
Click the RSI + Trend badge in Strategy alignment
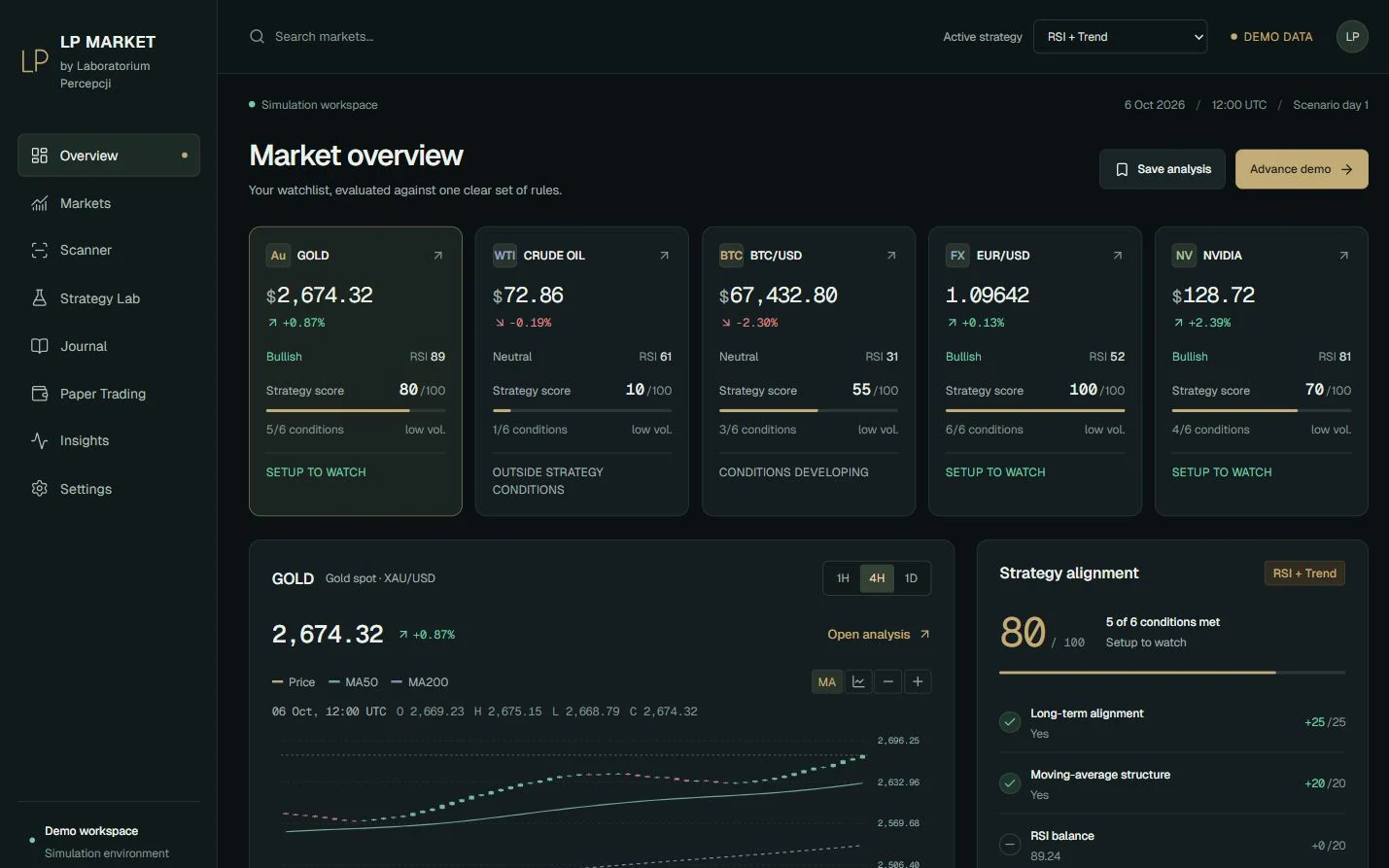pyautogui.click(x=1304, y=573)
